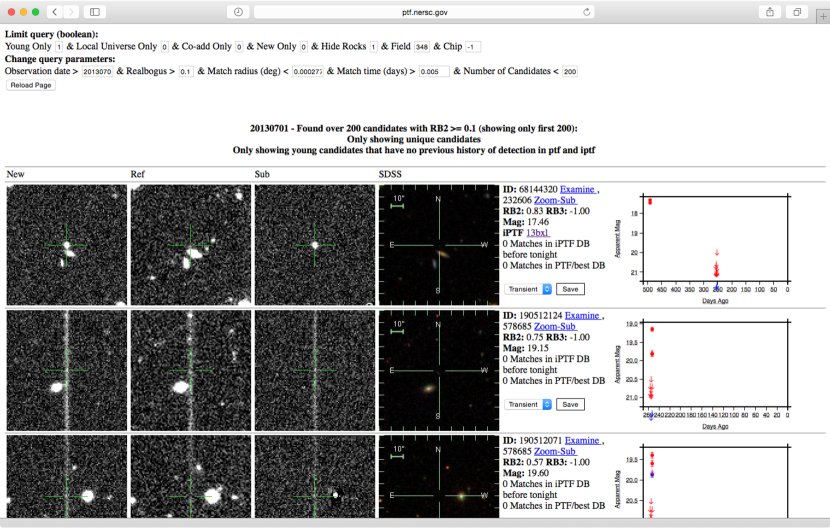Toggle the Safari sidebar button

point(95,12)
